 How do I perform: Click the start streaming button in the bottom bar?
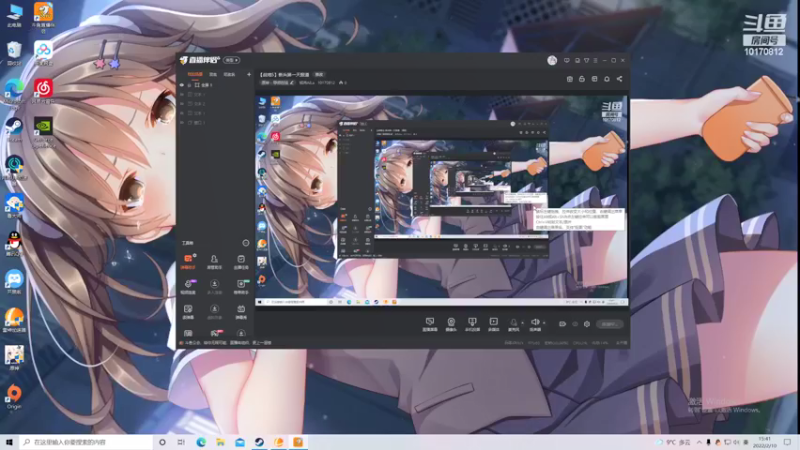(610, 324)
